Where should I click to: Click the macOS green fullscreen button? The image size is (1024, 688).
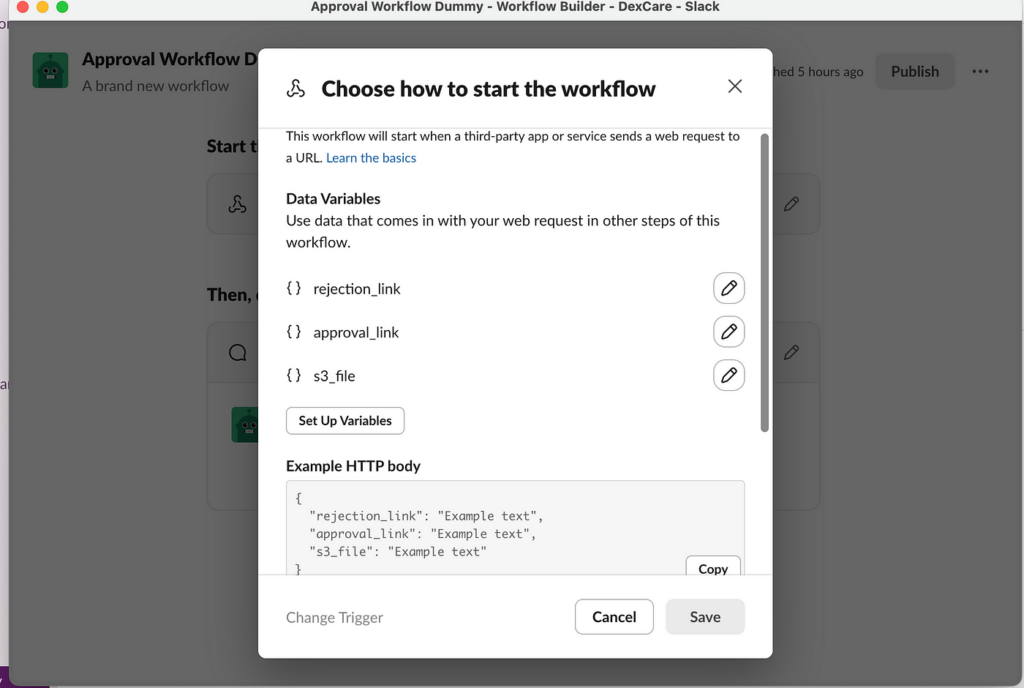pyautogui.click(x=63, y=7)
